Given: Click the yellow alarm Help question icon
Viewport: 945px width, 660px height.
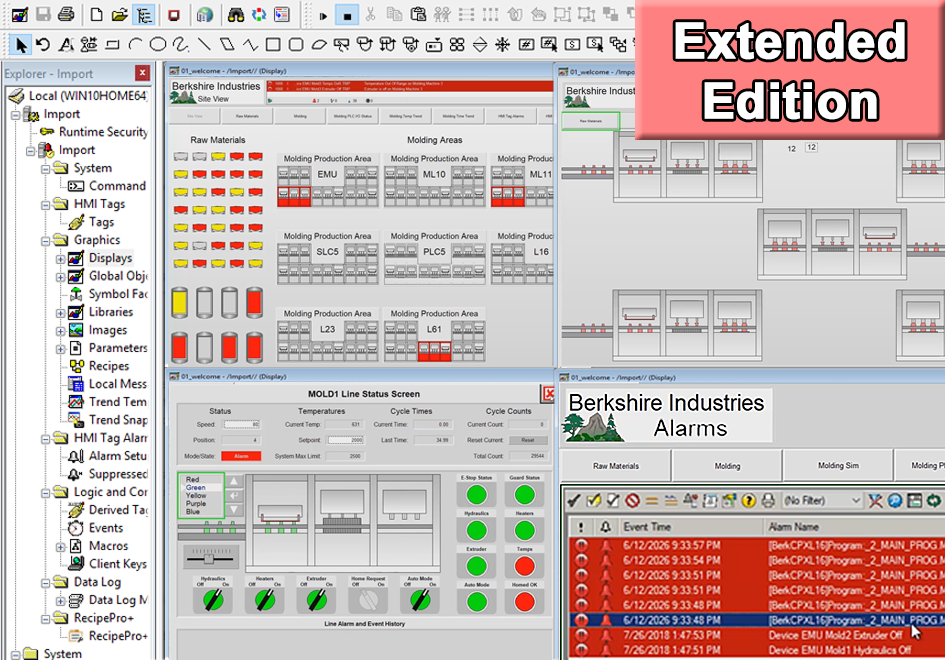Looking at the screenshot, I should [748, 500].
